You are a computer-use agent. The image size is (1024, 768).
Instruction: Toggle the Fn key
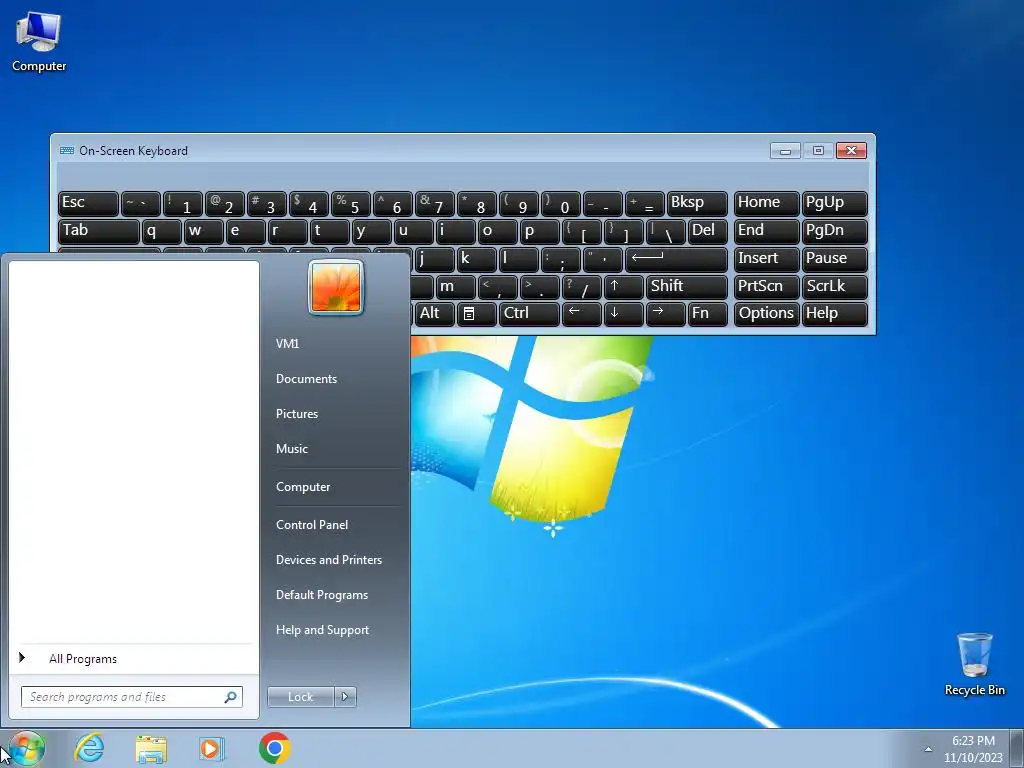[707, 313]
